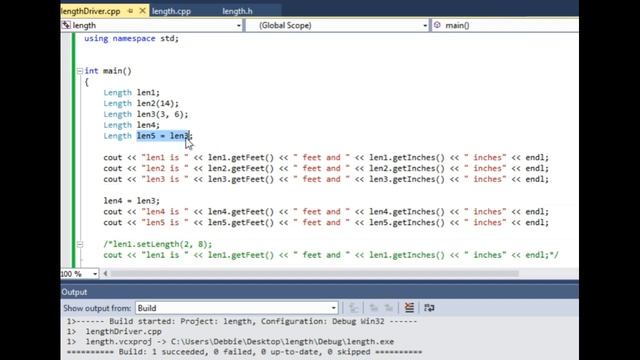
Task: Open the 100 % zoom dropdown
Action: point(95,274)
